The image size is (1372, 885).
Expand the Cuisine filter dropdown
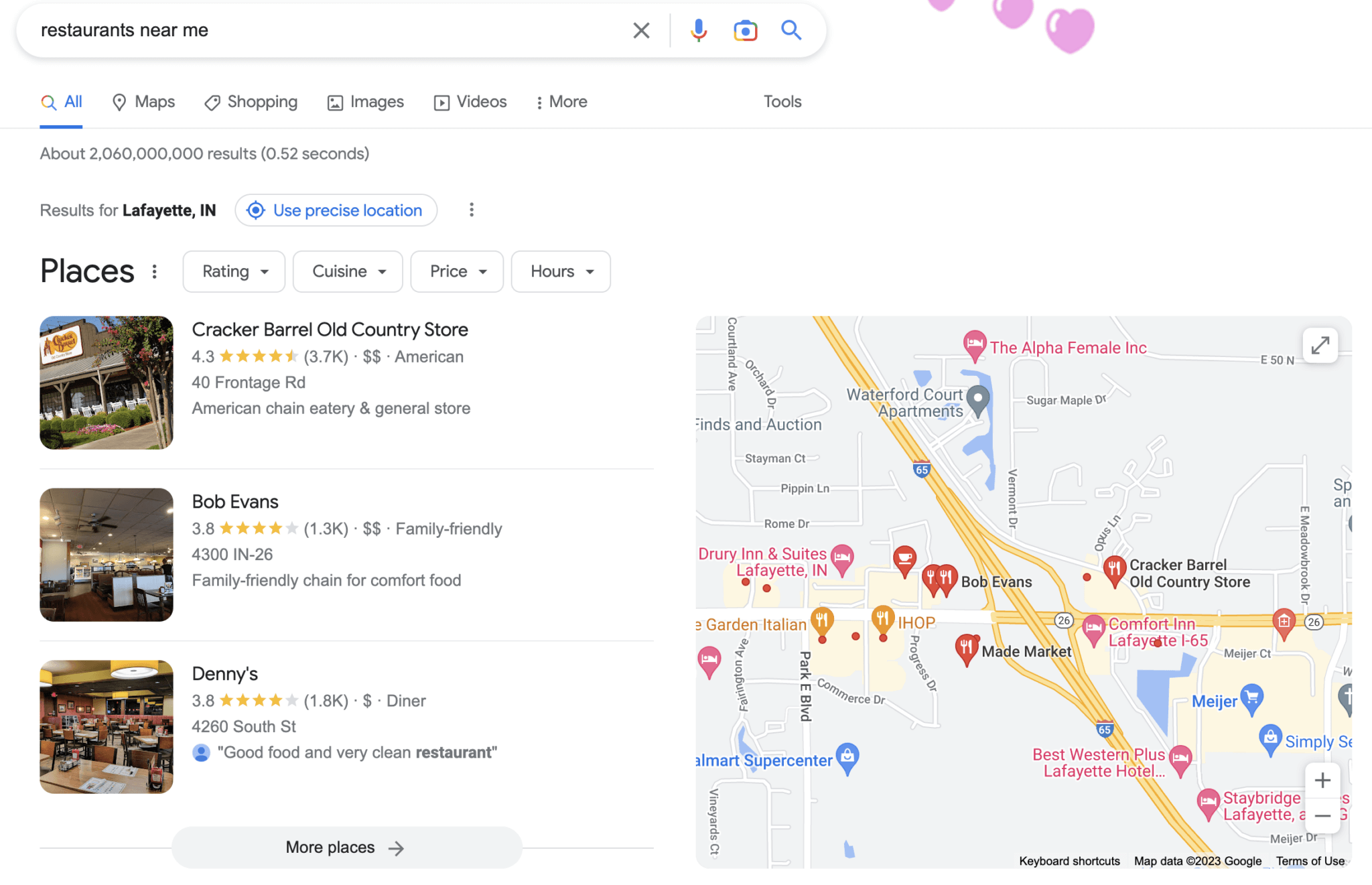(347, 271)
